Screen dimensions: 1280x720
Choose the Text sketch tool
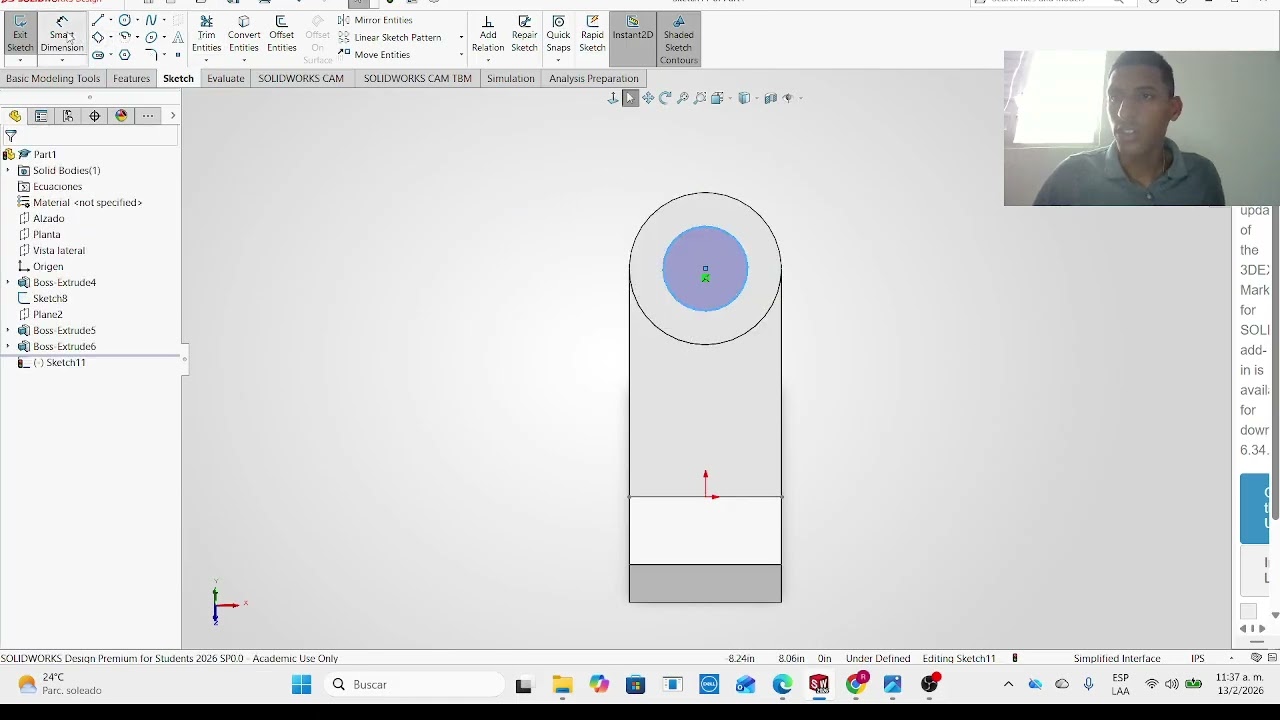point(178,38)
